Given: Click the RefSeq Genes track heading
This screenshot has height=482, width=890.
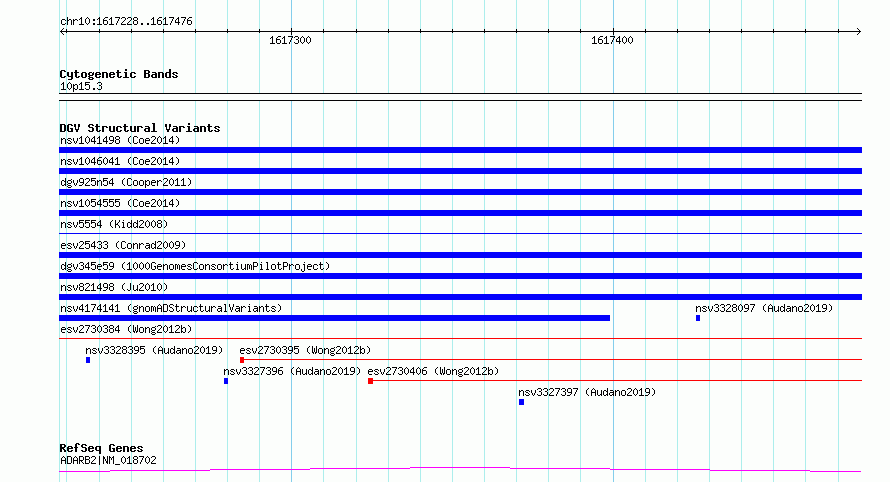Looking at the screenshot, I should (x=101, y=448).
